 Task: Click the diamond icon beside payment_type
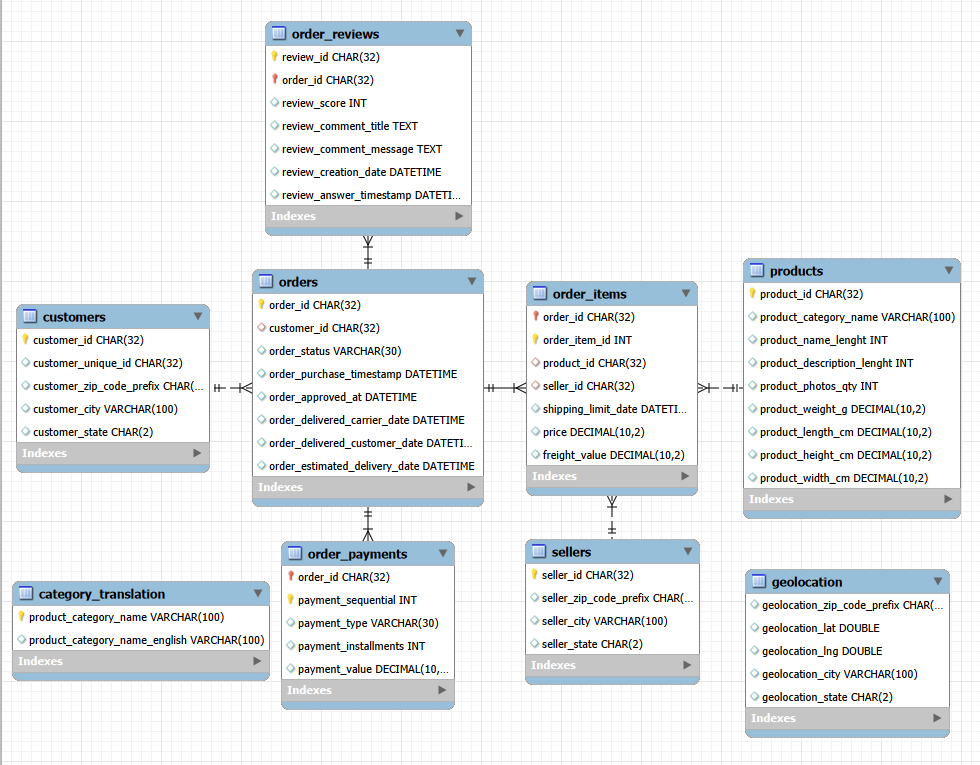pyautogui.click(x=291, y=622)
